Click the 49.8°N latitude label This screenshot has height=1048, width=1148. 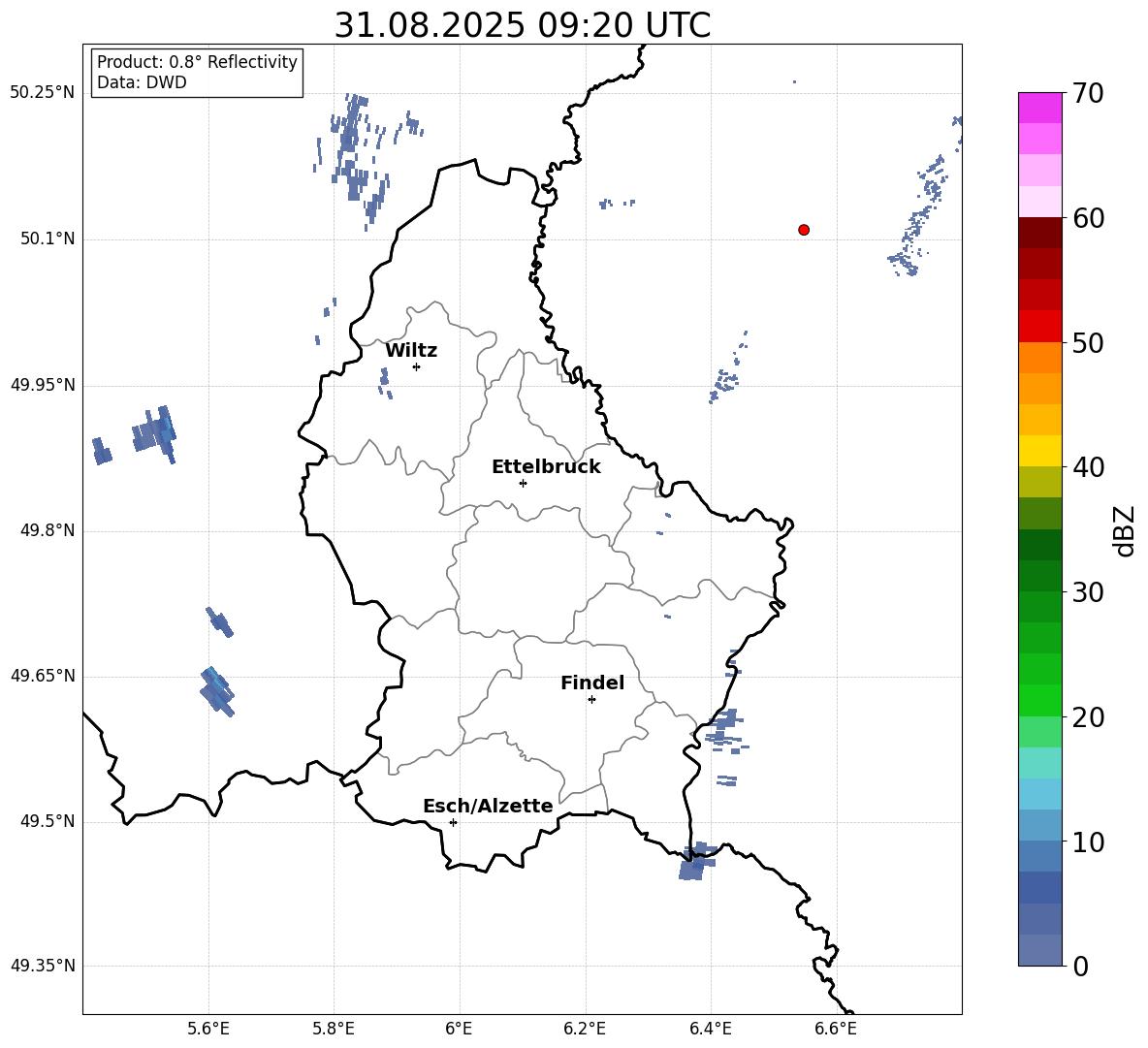click(x=47, y=530)
